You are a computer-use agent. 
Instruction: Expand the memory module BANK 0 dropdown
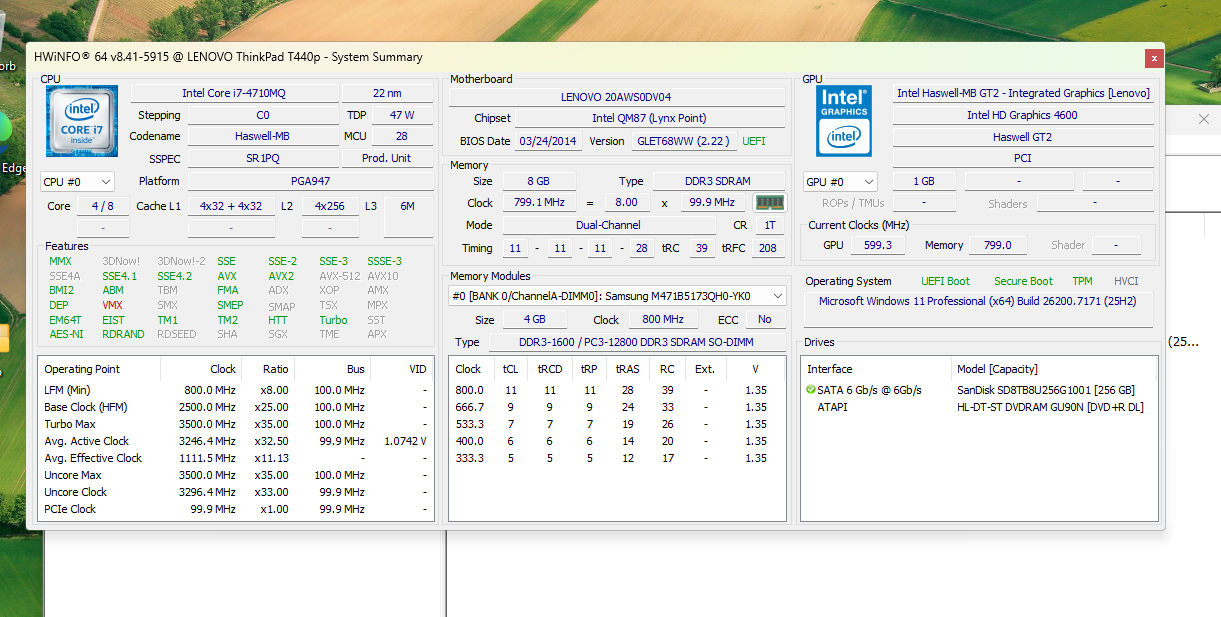coord(617,296)
